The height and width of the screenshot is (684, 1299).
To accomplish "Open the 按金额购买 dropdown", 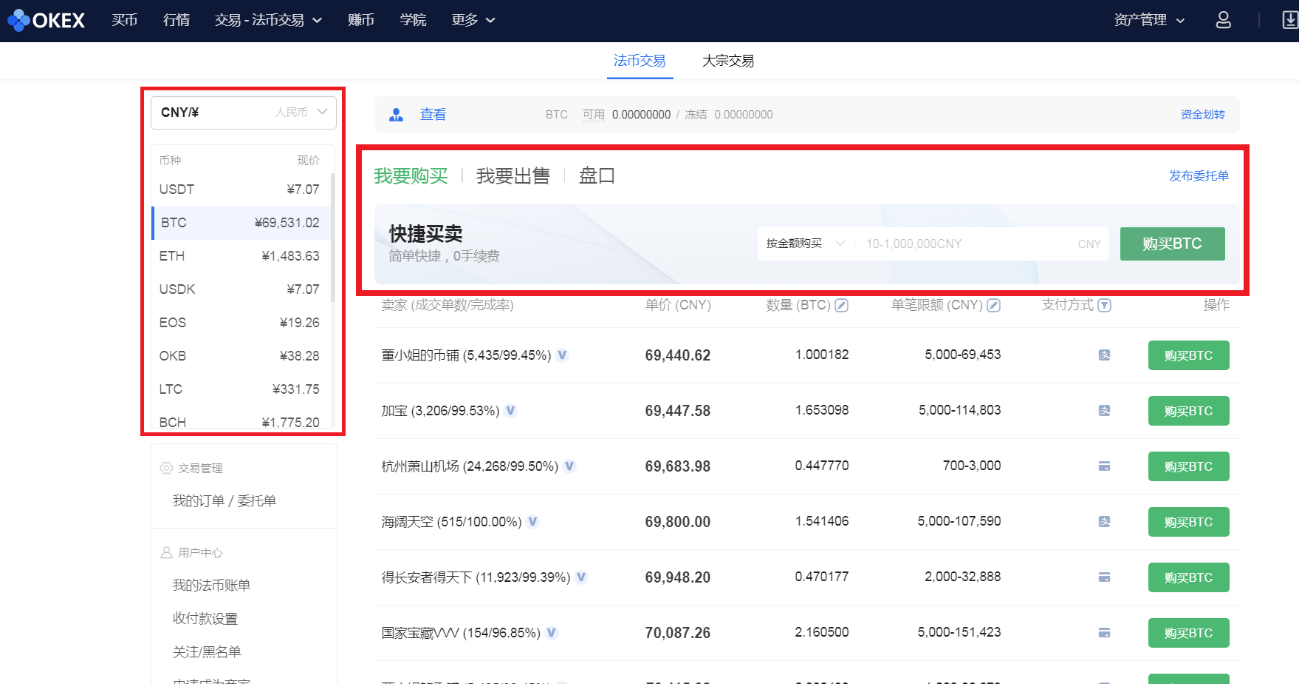I will click(x=804, y=243).
